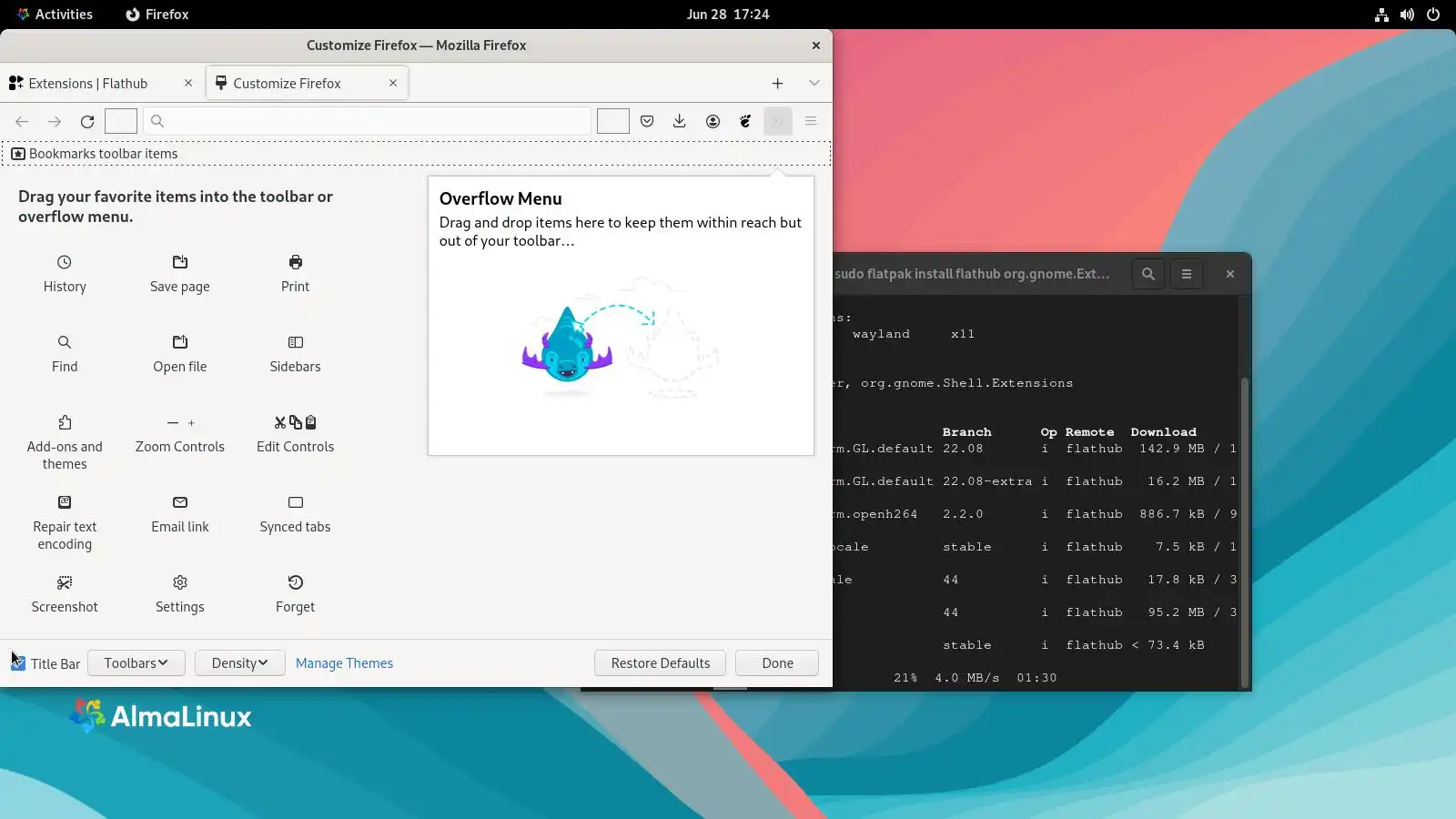Image resolution: width=1456 pixels, height=819 pixels.
Task: Pick the Forget item
Action: click(296, 594)
